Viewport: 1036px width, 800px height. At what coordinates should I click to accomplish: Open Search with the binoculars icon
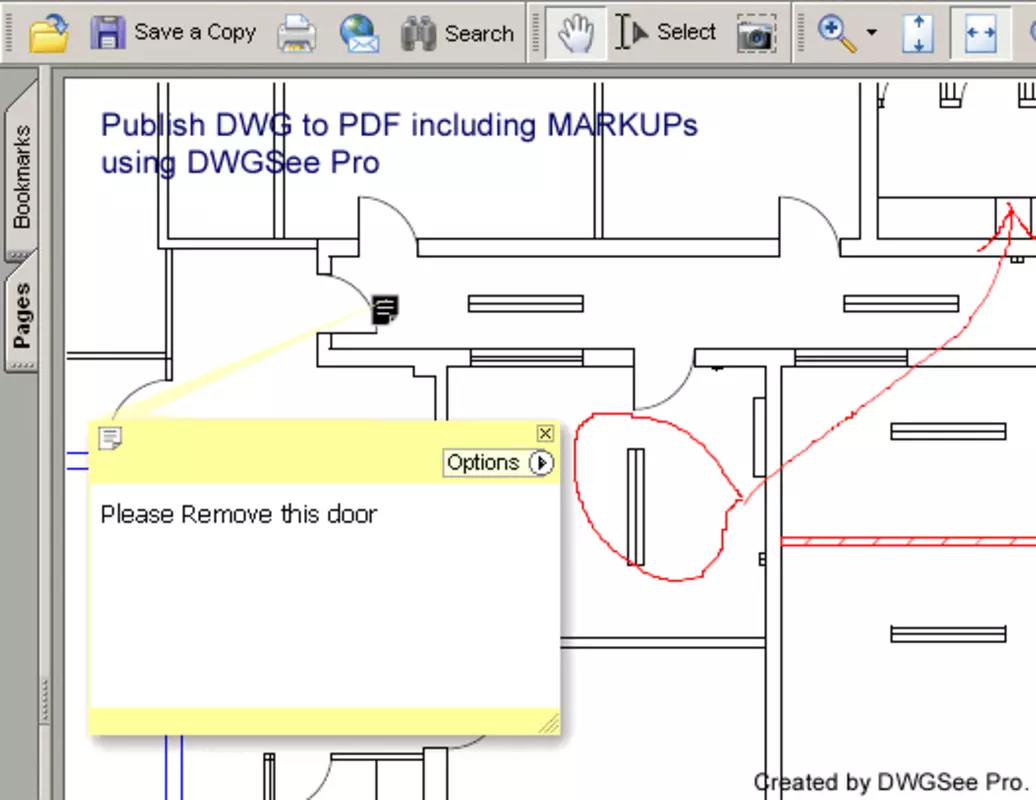418,33
